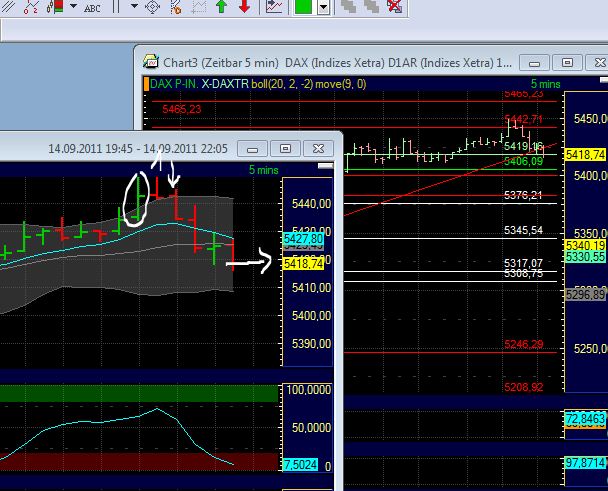
Task: Click the green color swatch
Action: (x=304, y=7)
